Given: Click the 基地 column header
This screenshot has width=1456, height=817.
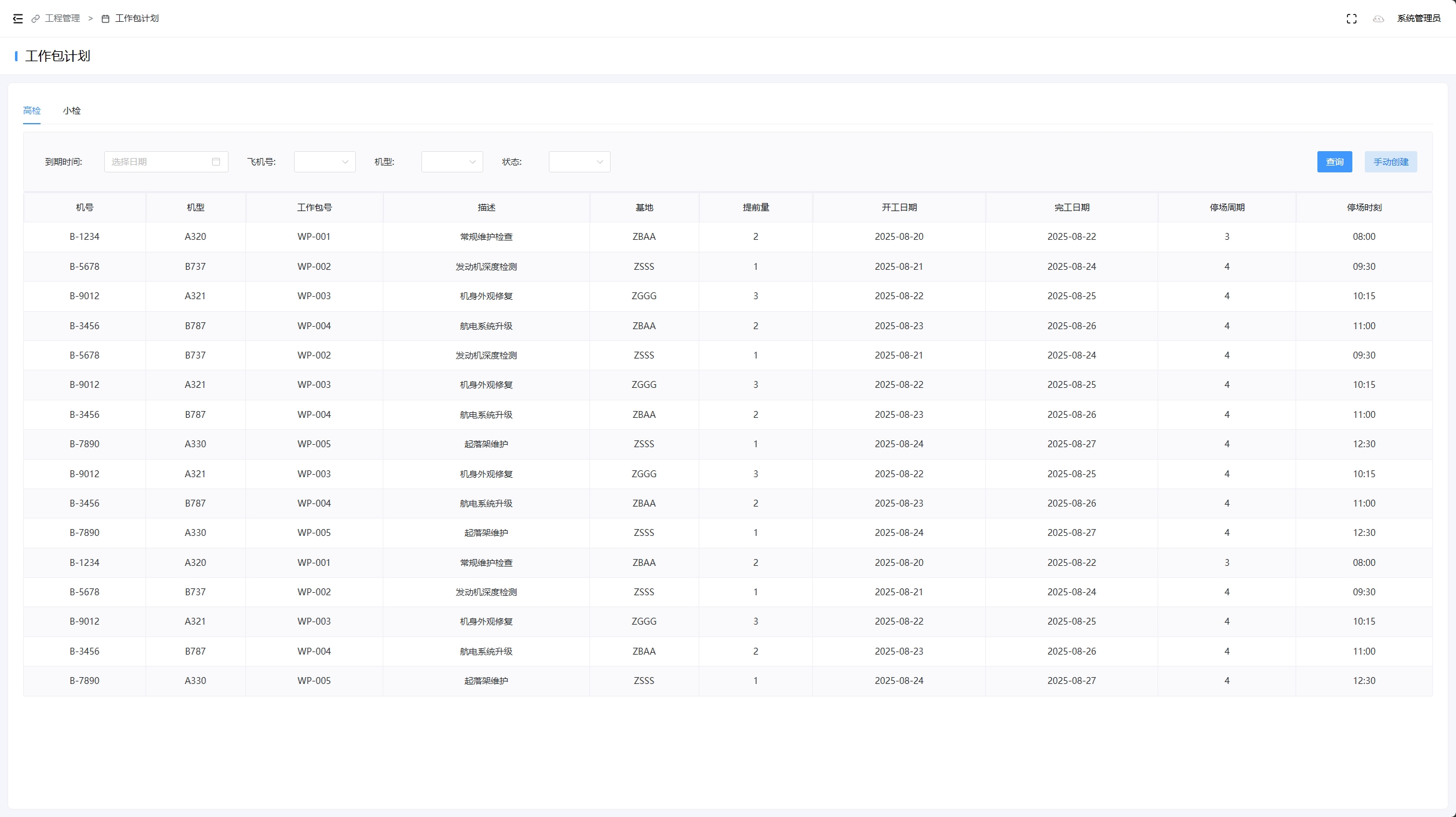Looking at the screenshot, I should (x=644, y=207).
